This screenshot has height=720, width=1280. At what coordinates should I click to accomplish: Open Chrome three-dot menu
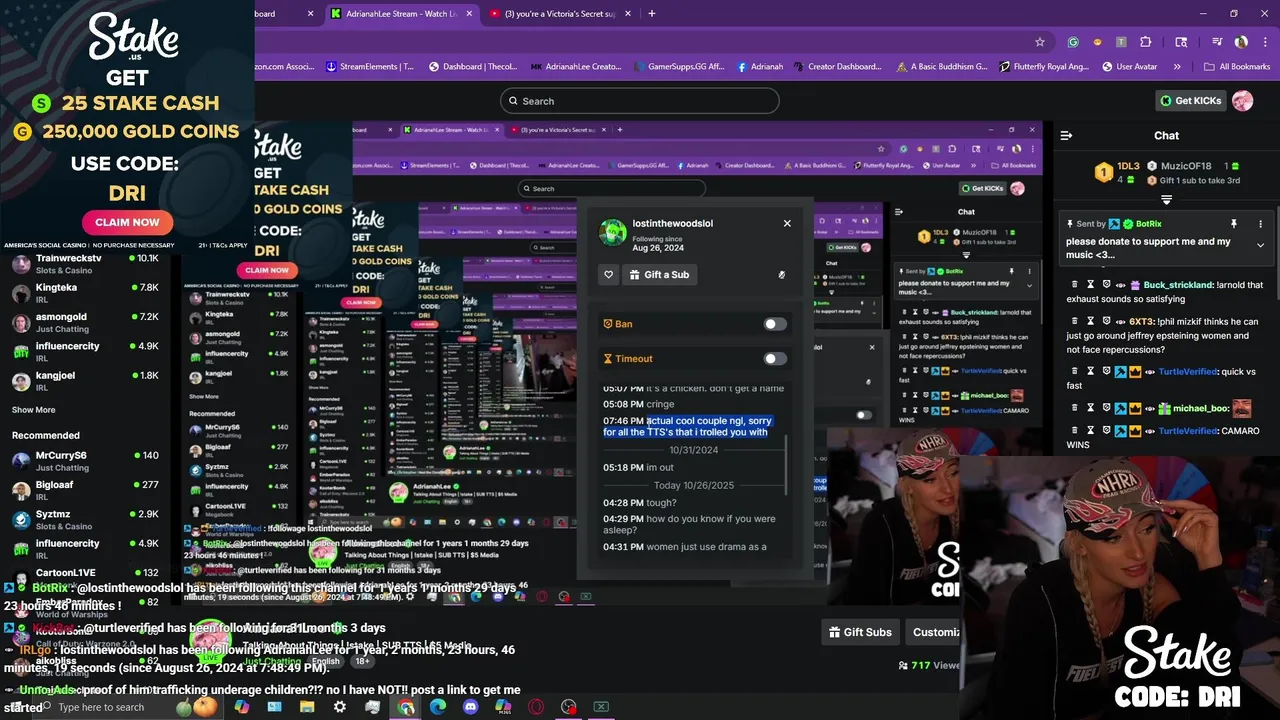[1264, 42]
